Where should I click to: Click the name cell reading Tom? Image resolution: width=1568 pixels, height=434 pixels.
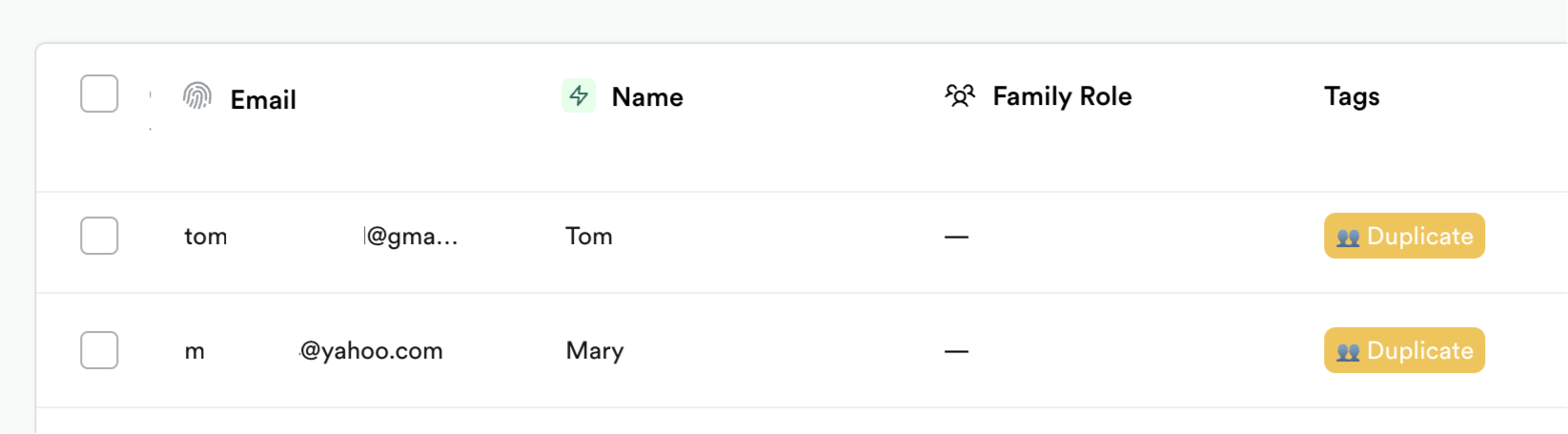[589, 236]
